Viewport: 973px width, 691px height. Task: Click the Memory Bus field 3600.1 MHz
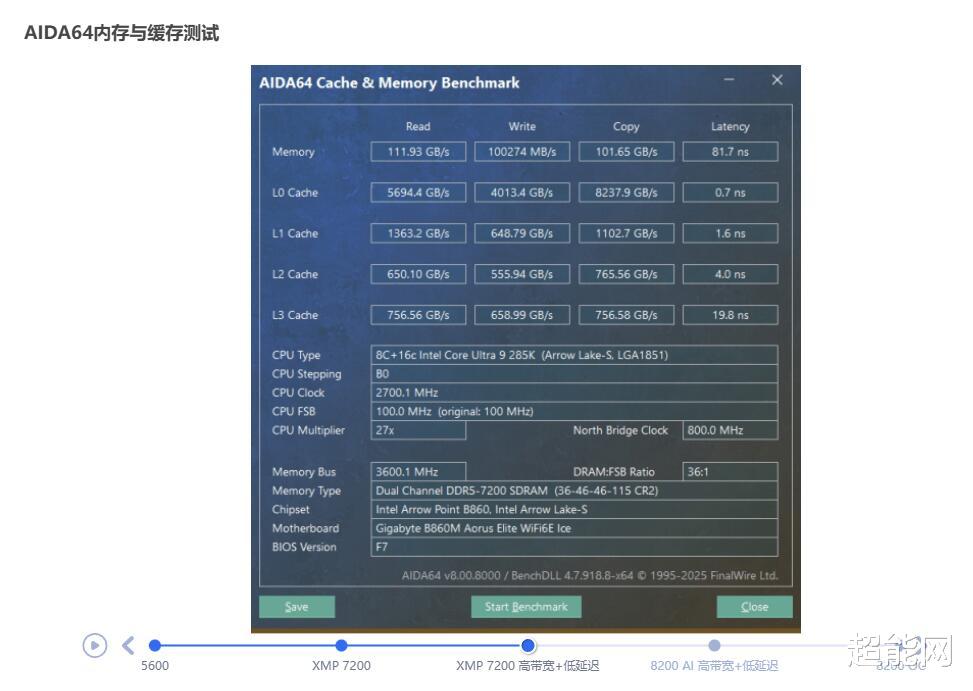[418, 471]
